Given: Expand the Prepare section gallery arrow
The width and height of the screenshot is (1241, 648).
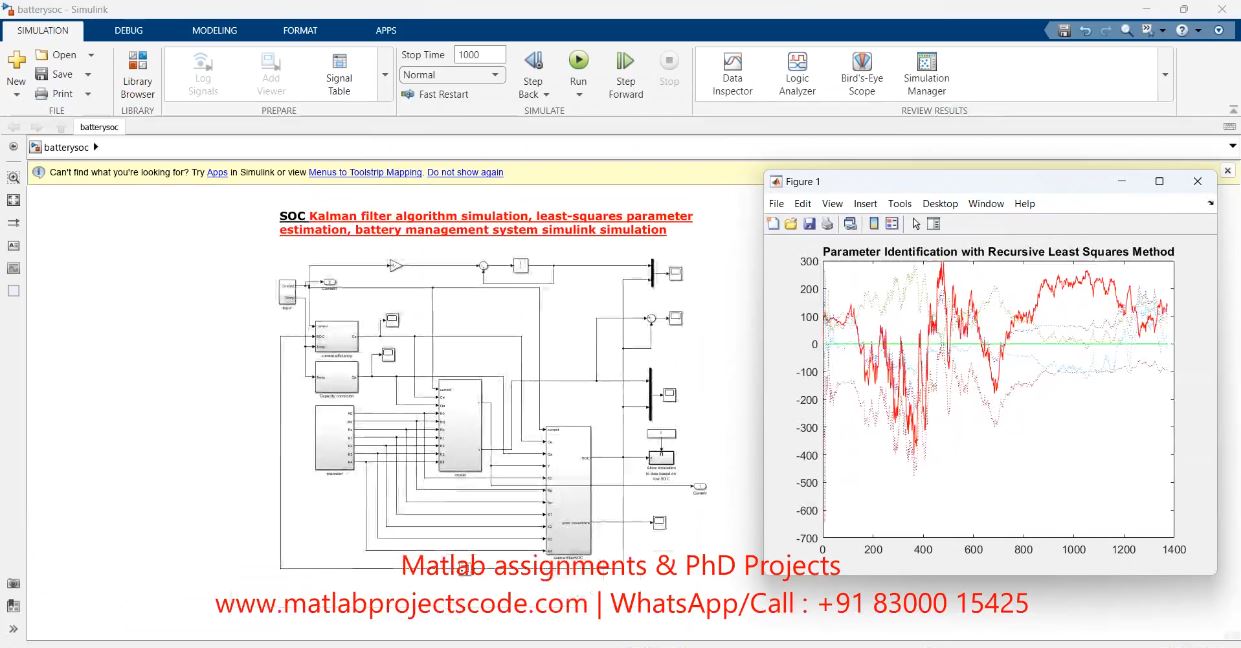Looking at the screenshot, I should click(x=385, y=75).
